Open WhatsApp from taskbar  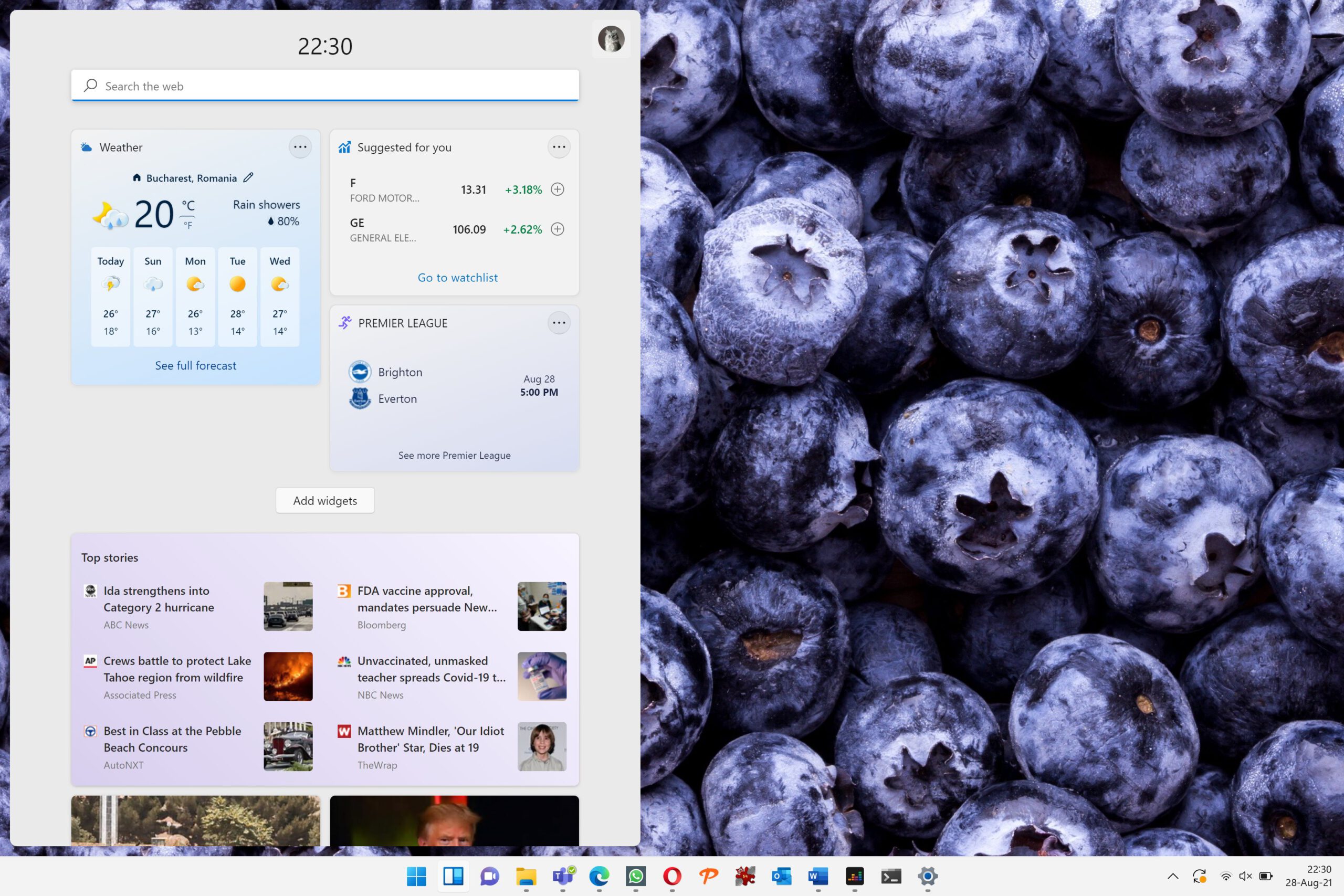(635, 876)
